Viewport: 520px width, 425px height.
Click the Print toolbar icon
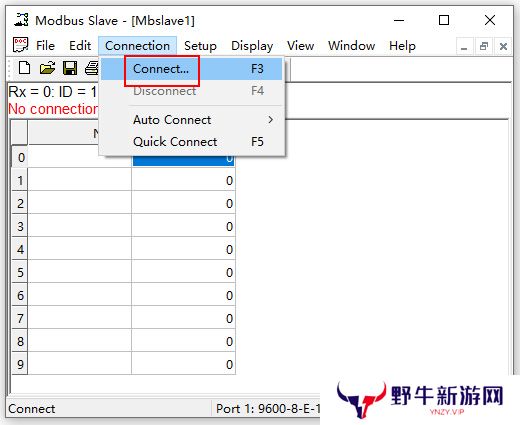pos(91,68)
